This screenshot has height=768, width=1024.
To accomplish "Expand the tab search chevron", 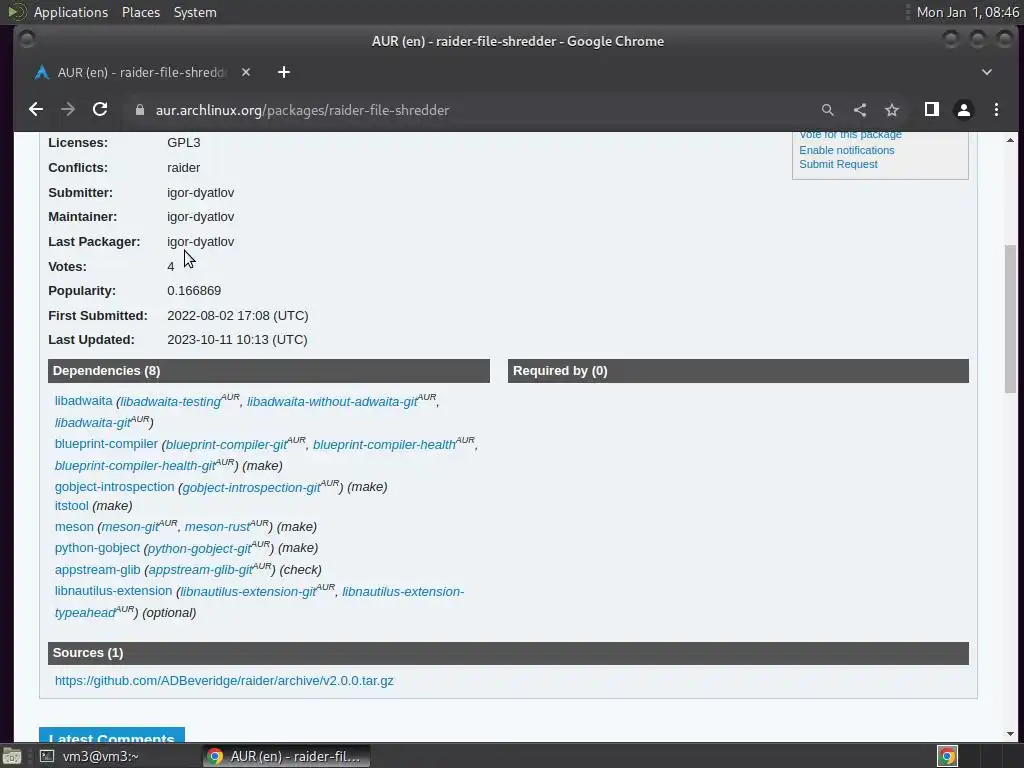I will pos(987,72).
